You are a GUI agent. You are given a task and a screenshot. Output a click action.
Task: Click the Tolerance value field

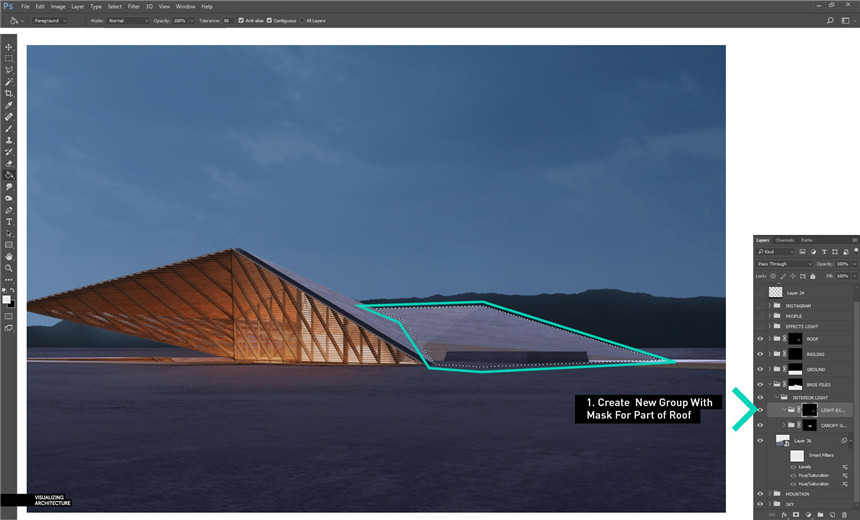click(x=228, y=20)
